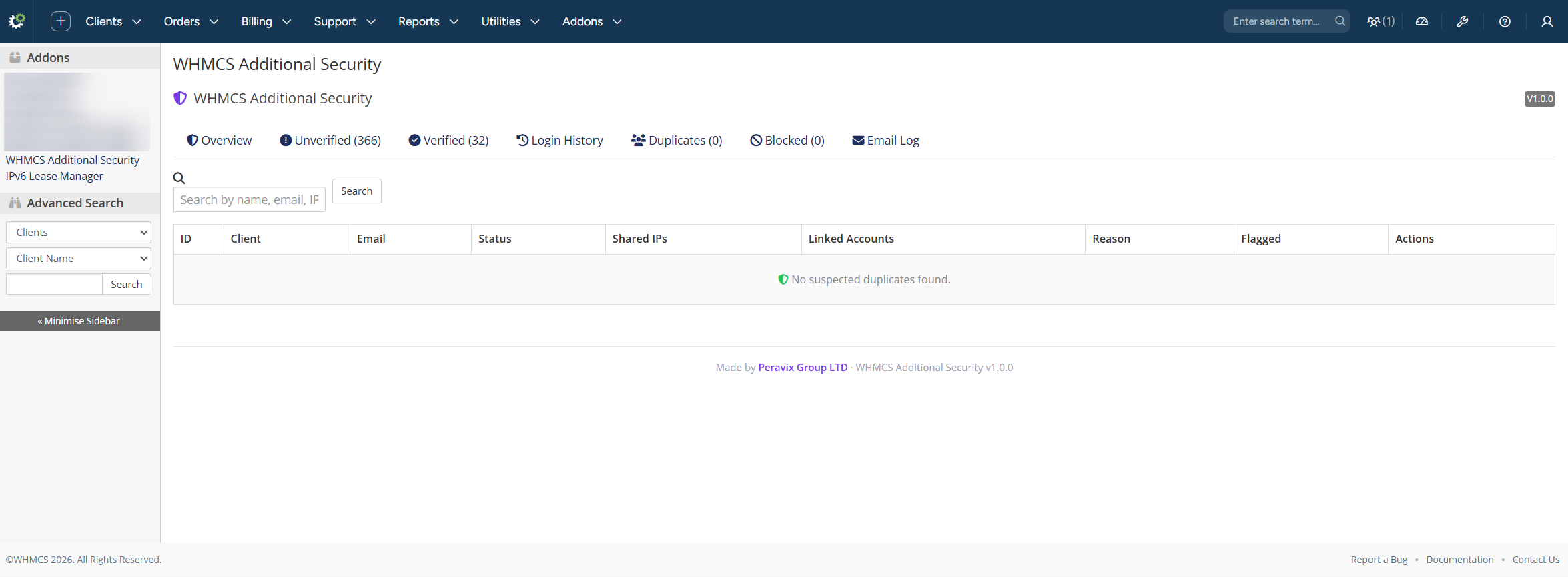Viewport: 1568px width, 577px height.
Task: Click the Advanced Search binoculars icon
Action: [x=15, y=203]
